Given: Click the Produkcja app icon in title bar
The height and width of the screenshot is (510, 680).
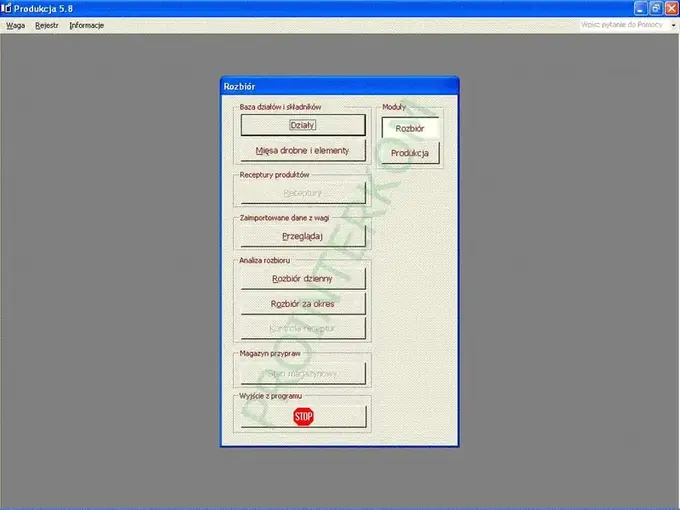Looking at the screenshot, I should [6, 8].
